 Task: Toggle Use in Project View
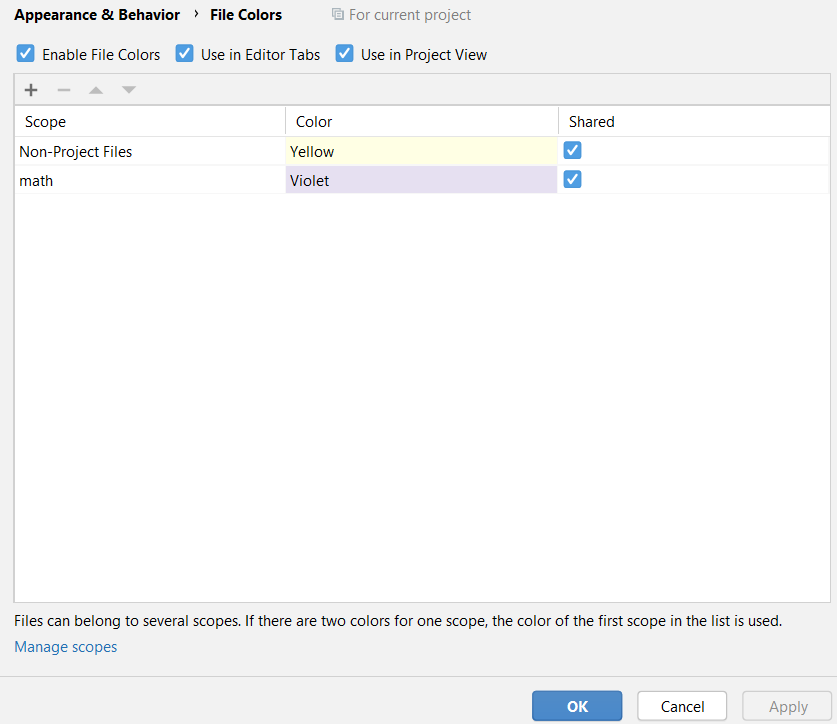pos(344,53)
